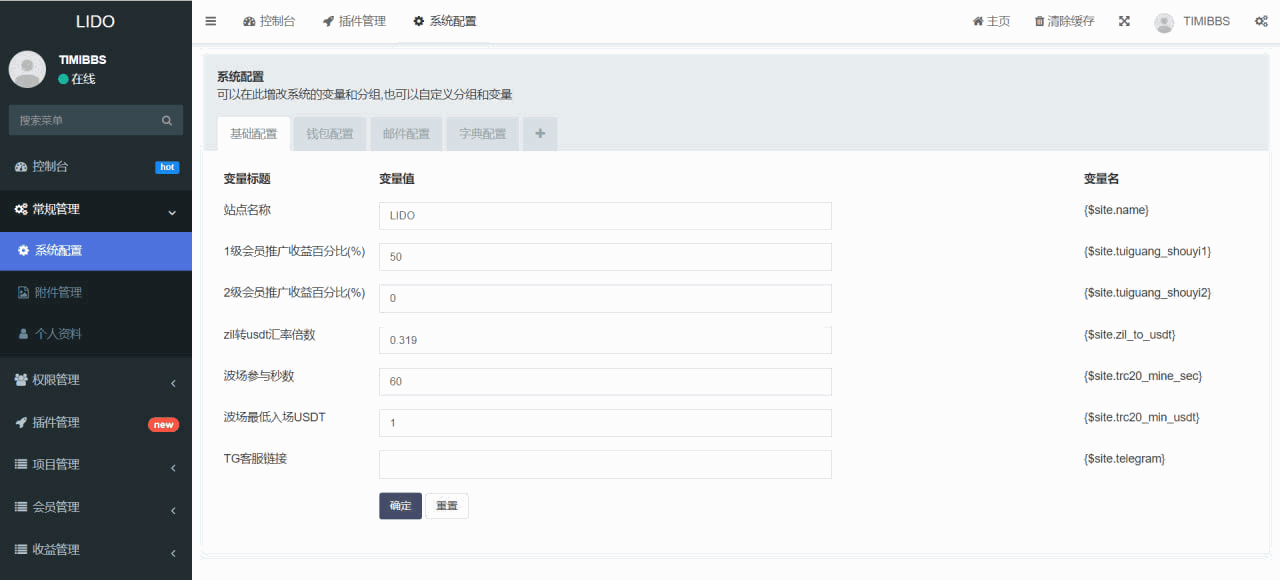Click the TIMIBBS avatar in the top bar

(1164, 20)
